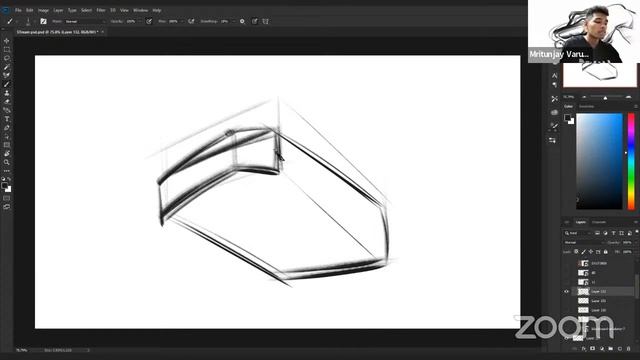Screen dimensions: 640x360
Task: Add a layer mask
Action: pos(593,349)
